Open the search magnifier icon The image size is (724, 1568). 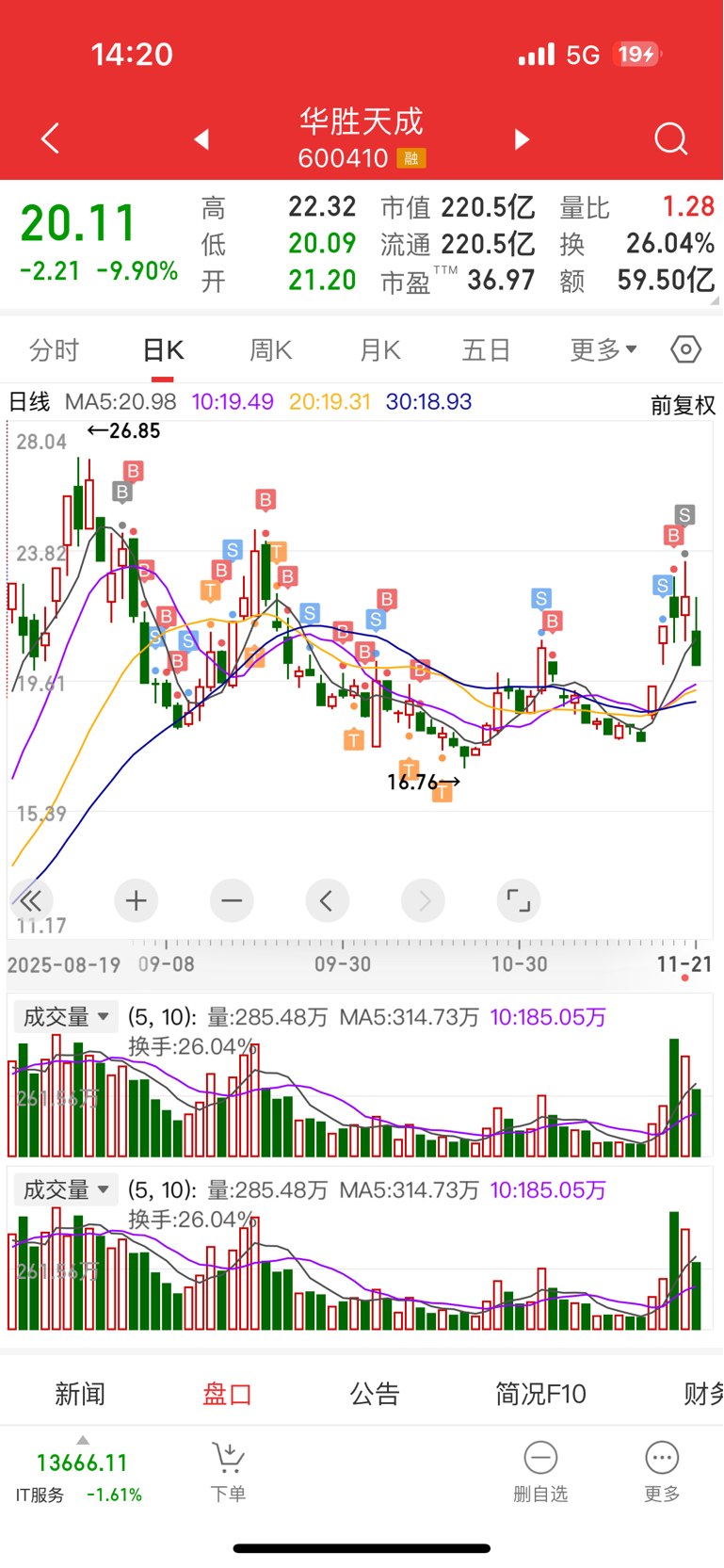point(671,139)
